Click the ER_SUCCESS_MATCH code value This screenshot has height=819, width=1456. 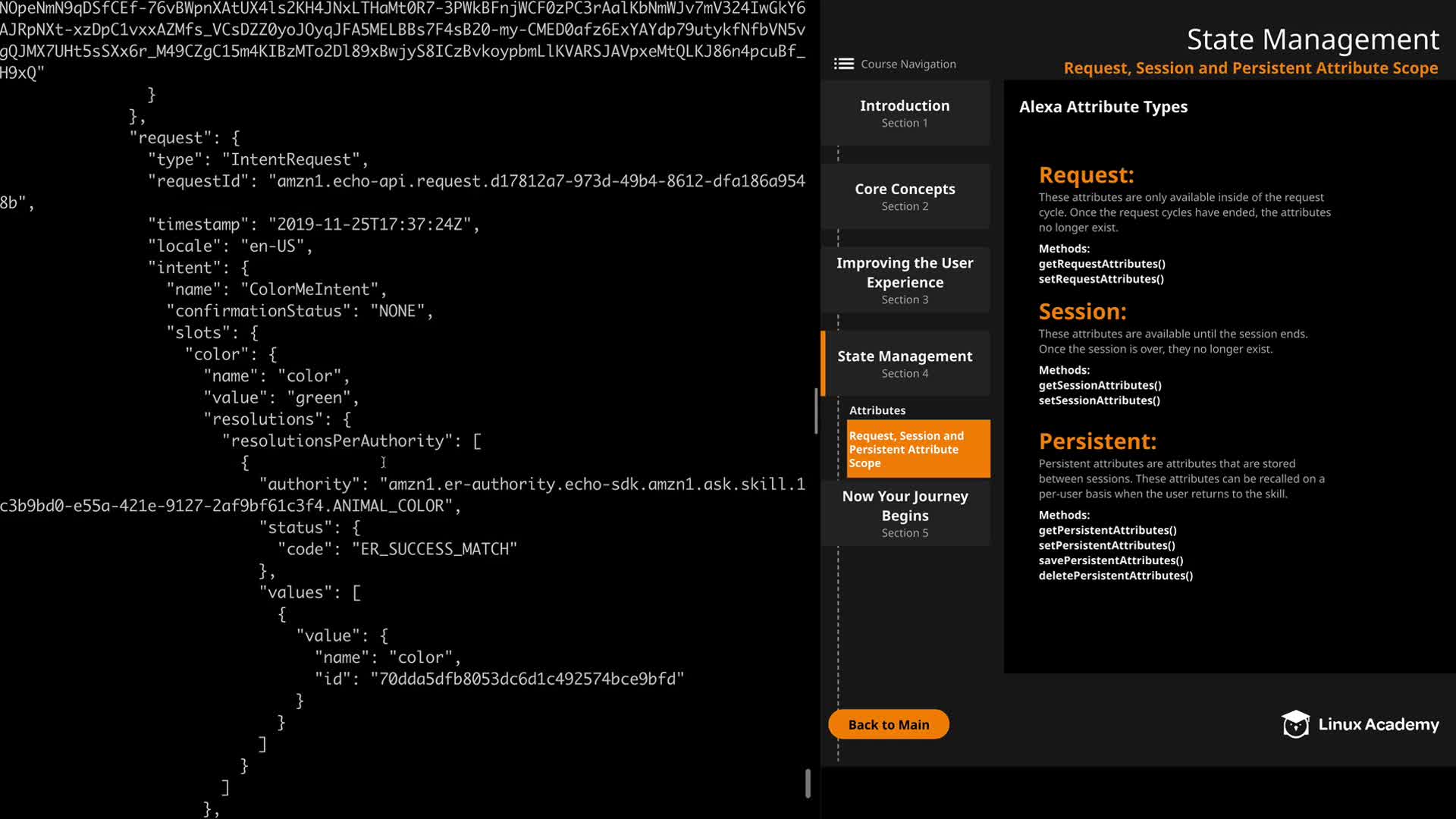coord(435,549)
